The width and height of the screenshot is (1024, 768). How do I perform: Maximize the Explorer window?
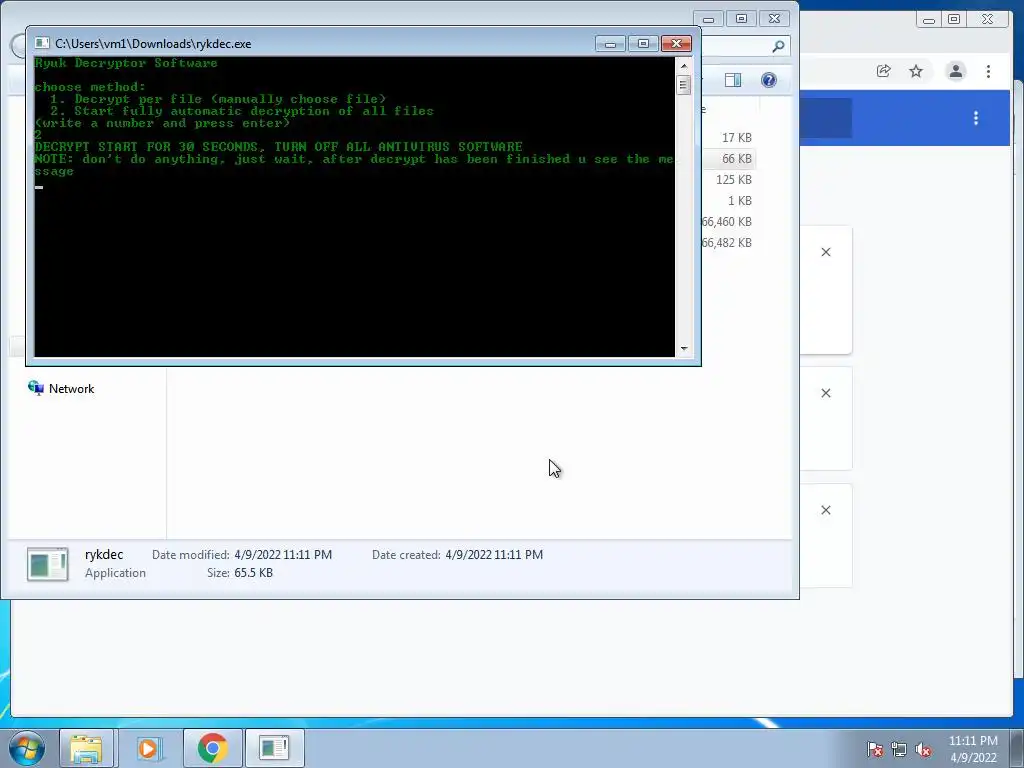[741, 19]
